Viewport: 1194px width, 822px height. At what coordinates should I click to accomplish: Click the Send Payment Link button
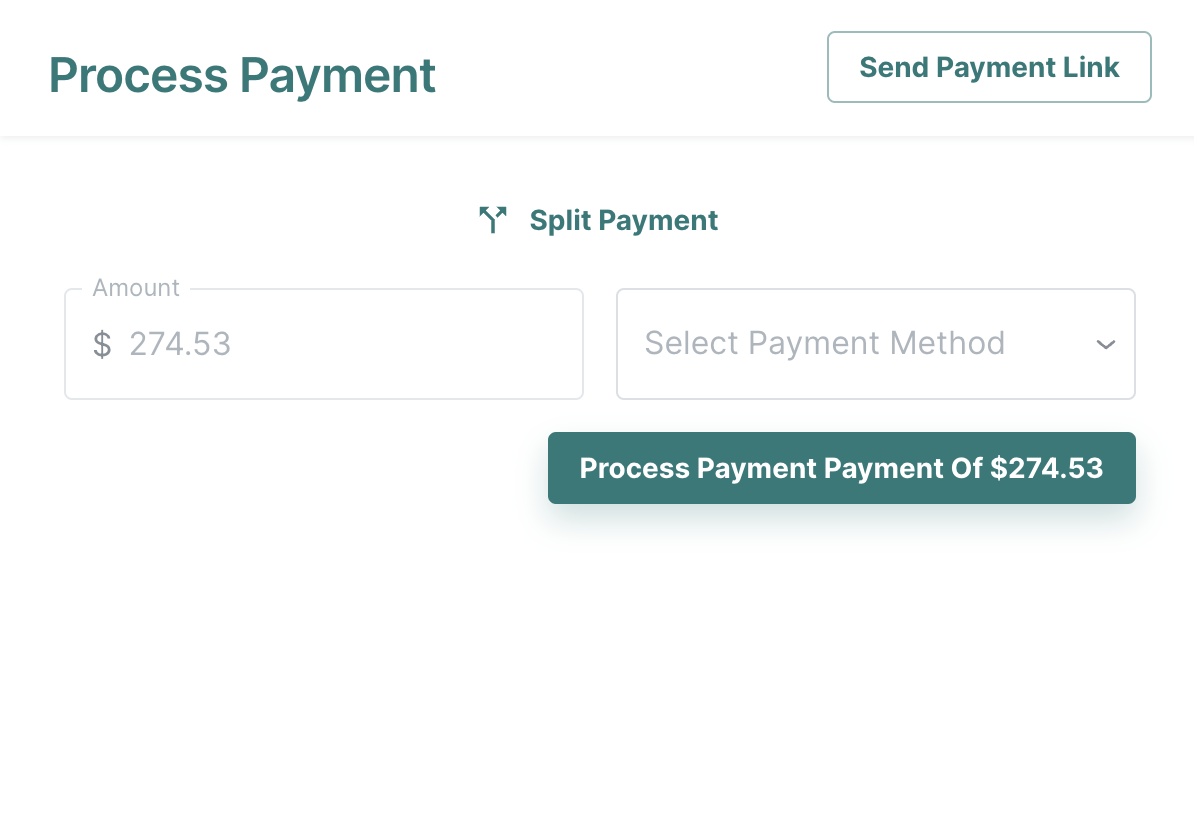pyautogui.click(x=989, y=67)
